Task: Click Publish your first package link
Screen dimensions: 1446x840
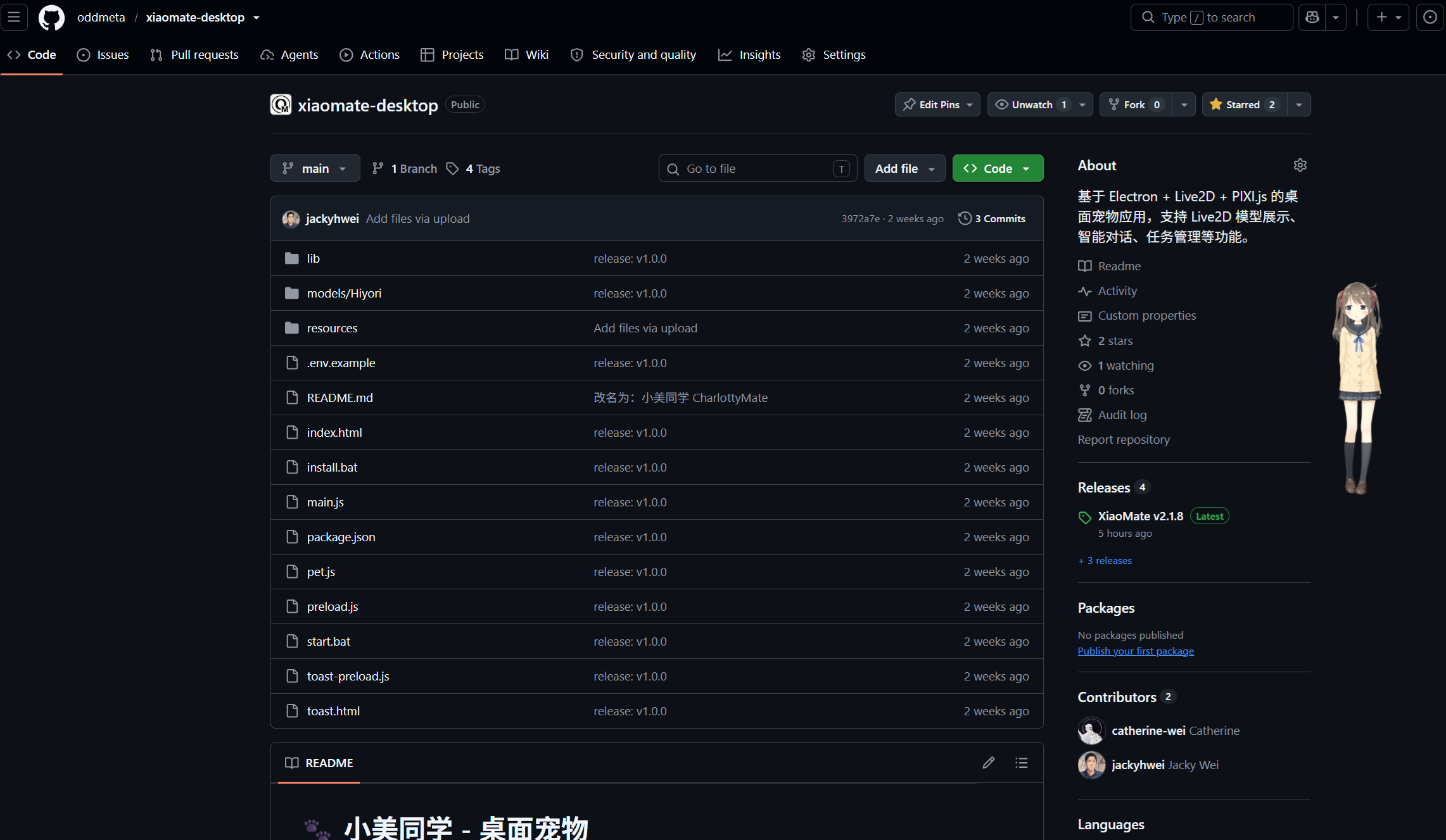Action: click(x=1136, y=651)
